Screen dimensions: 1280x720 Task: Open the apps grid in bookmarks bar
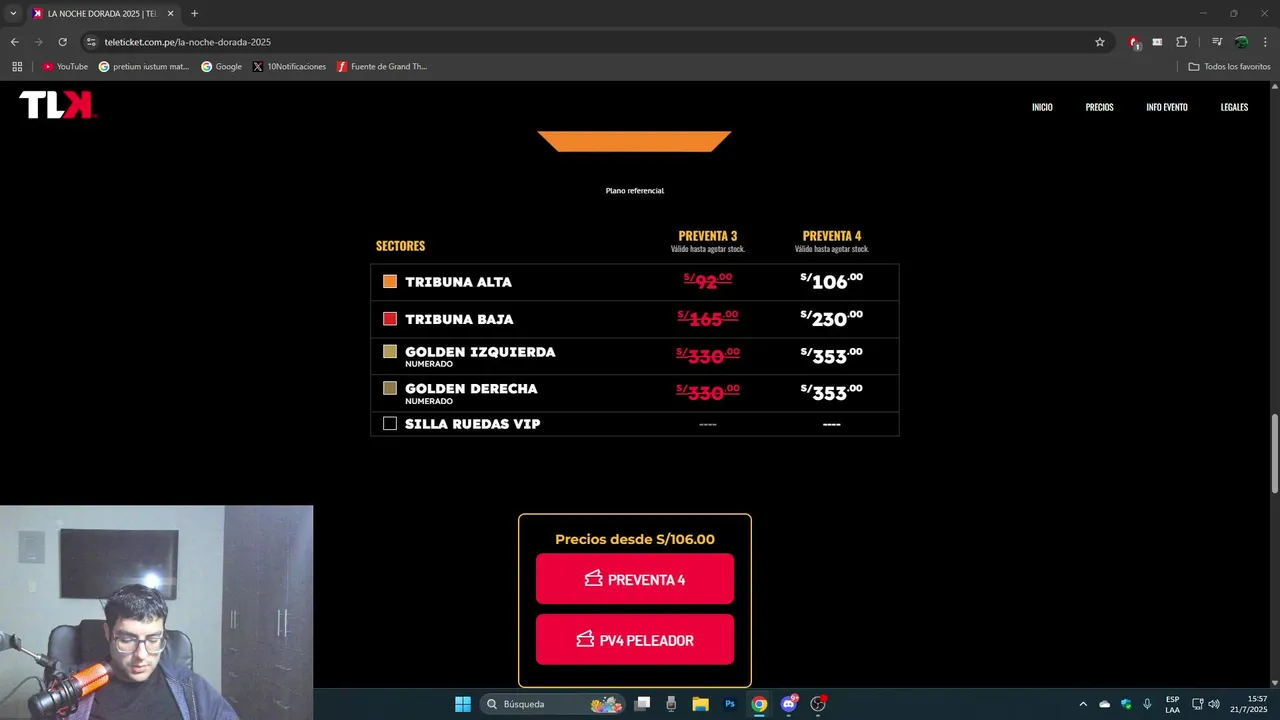[17, 67]
